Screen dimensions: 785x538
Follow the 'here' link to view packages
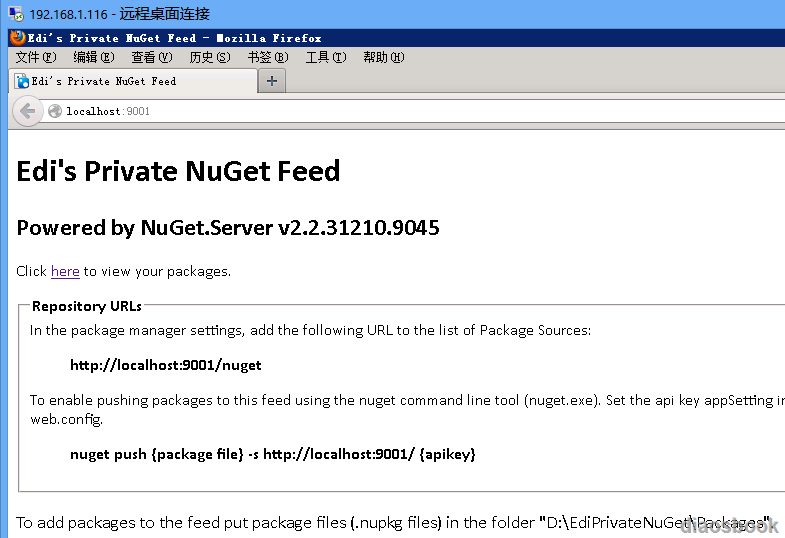click(65, 271)
